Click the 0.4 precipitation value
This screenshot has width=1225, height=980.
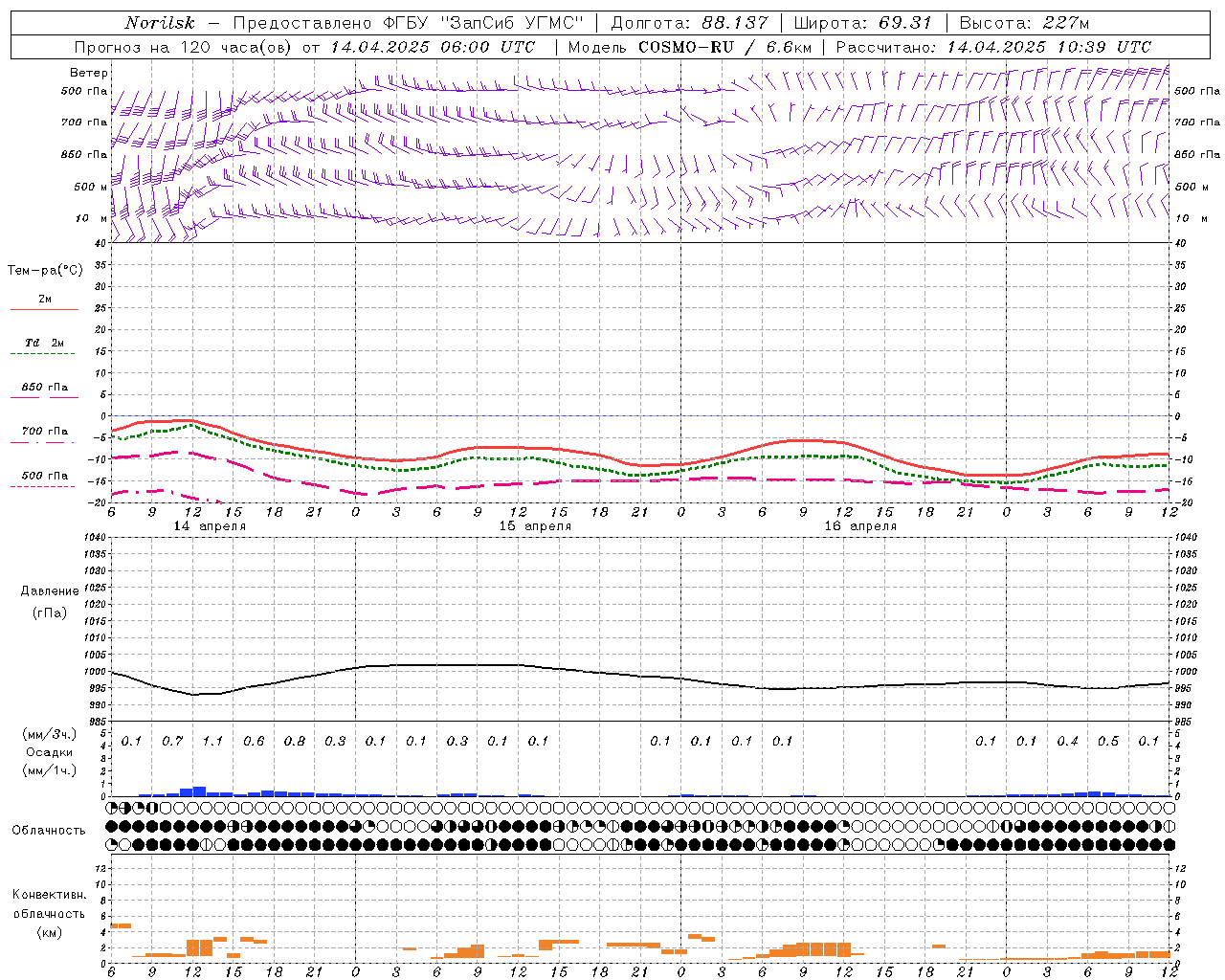coord(1068,741)
